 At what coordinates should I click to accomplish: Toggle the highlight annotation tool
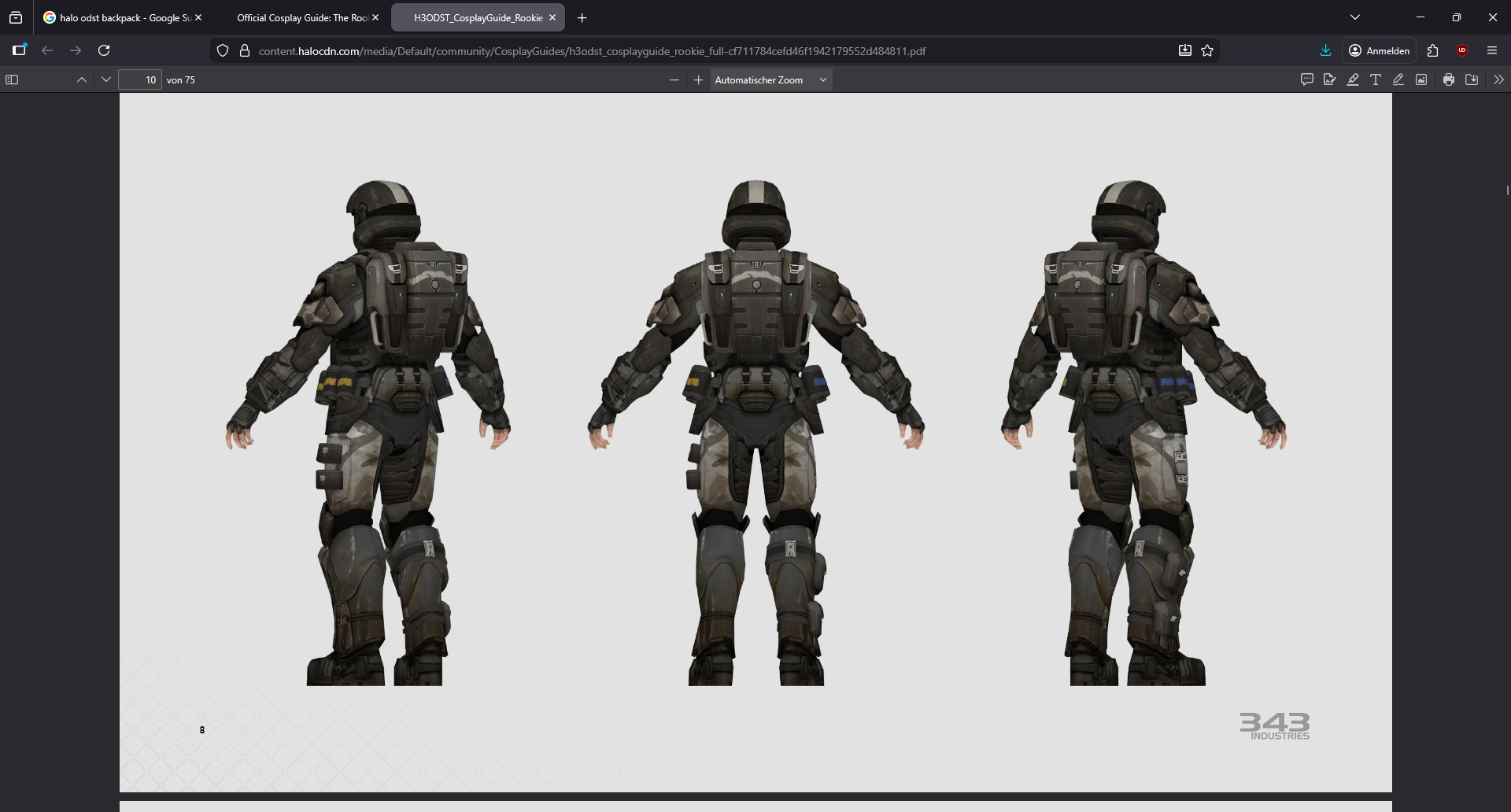point(1353,79)
